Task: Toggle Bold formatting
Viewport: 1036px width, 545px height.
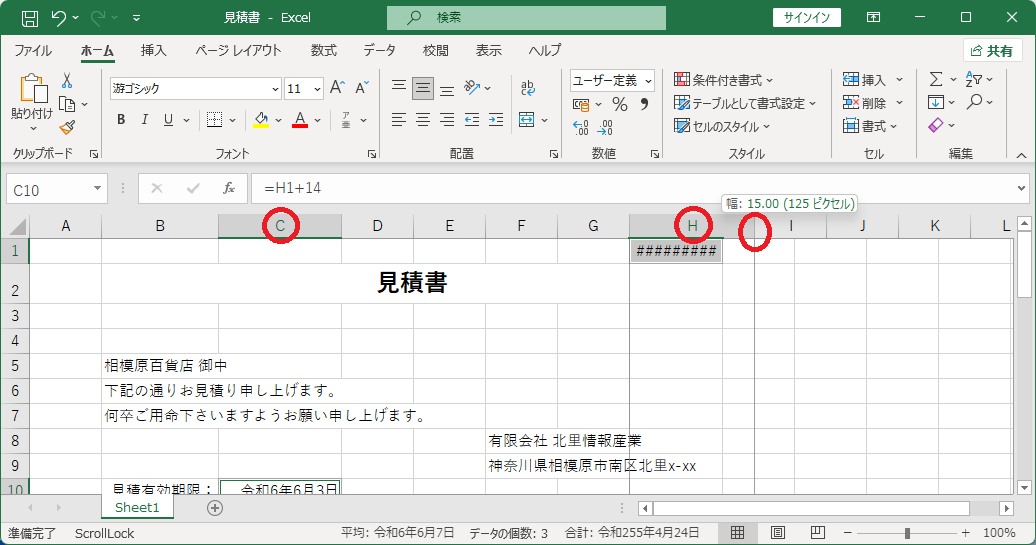Action: pyautogui.click(x=121, y=120)
